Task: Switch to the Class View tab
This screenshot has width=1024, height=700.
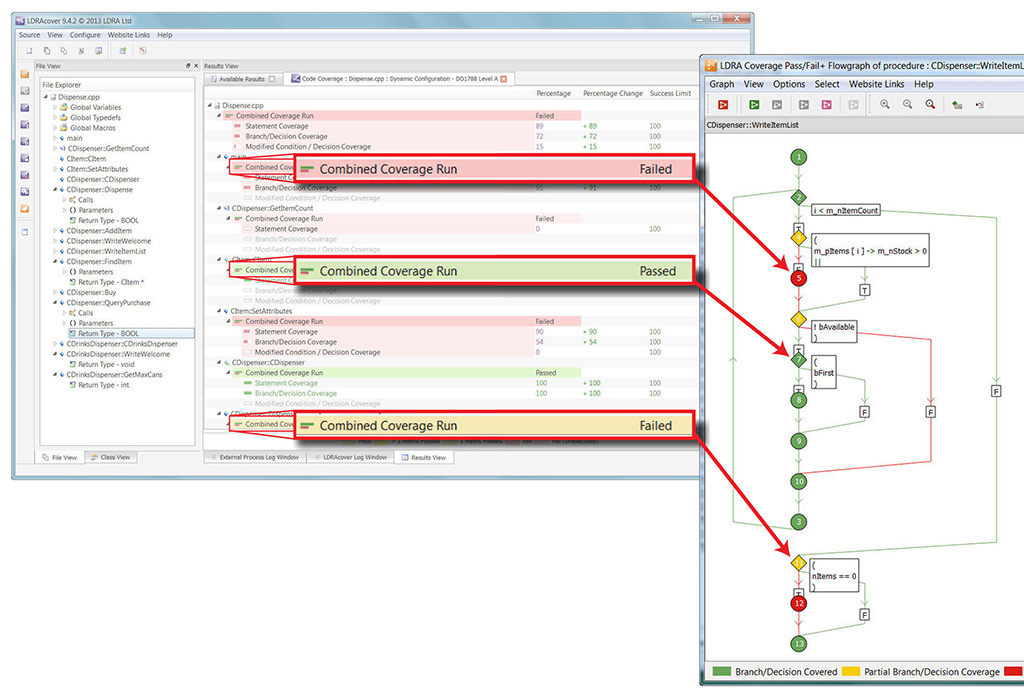Action: pyautogui.click(x=111, y=457)
